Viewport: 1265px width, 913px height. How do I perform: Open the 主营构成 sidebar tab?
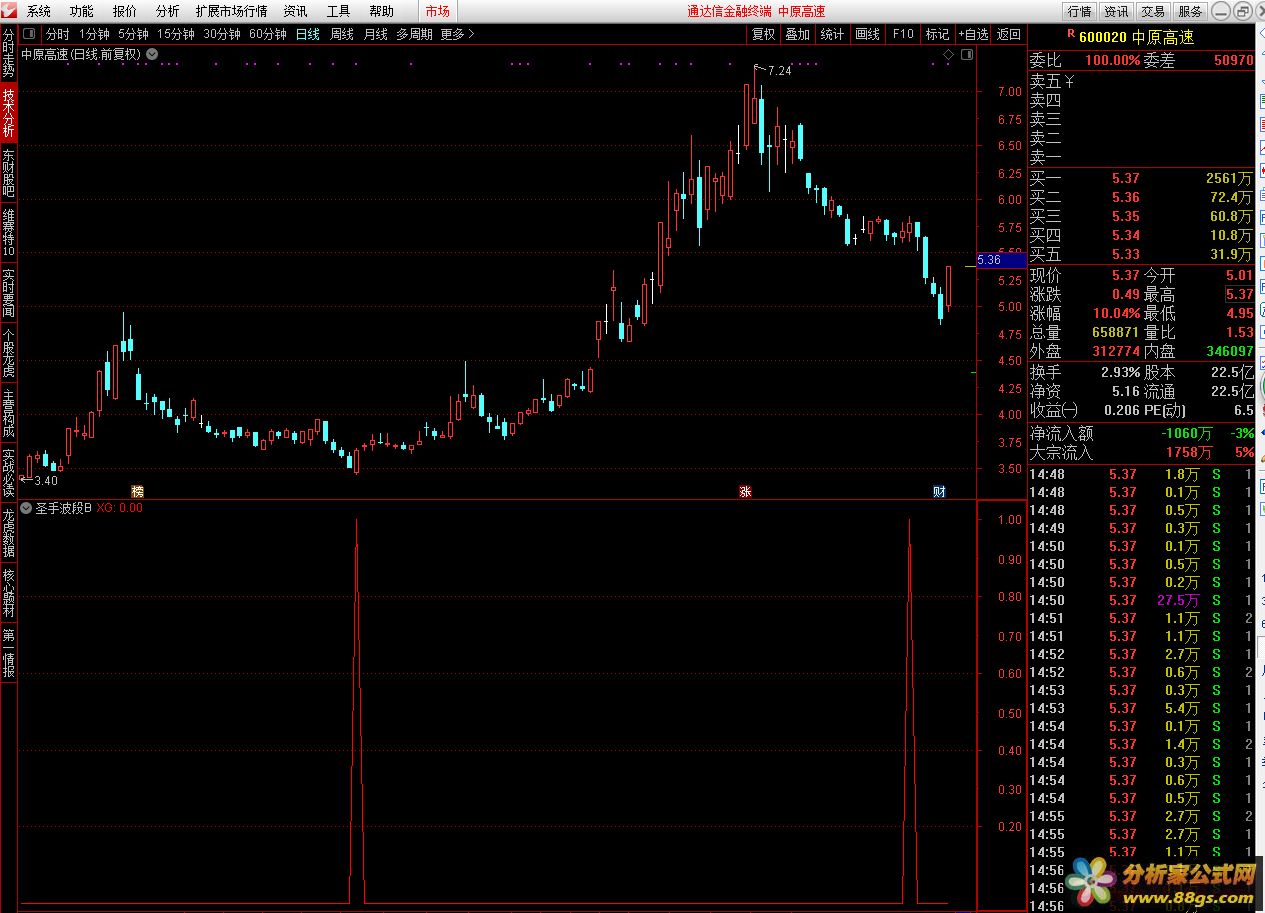(x=8, y=411)
